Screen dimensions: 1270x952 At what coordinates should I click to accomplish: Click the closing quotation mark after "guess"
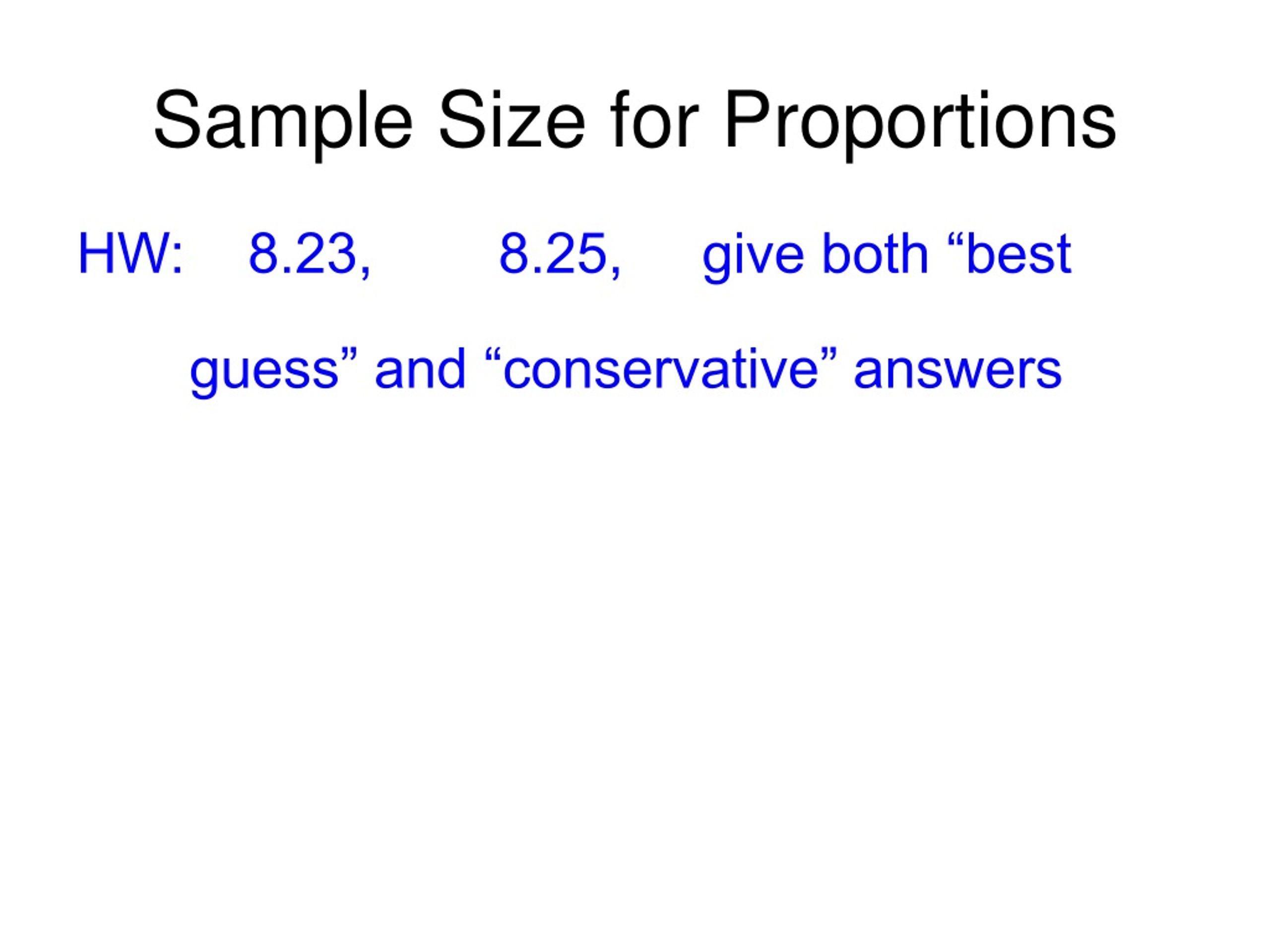click(x=348, y=356)
